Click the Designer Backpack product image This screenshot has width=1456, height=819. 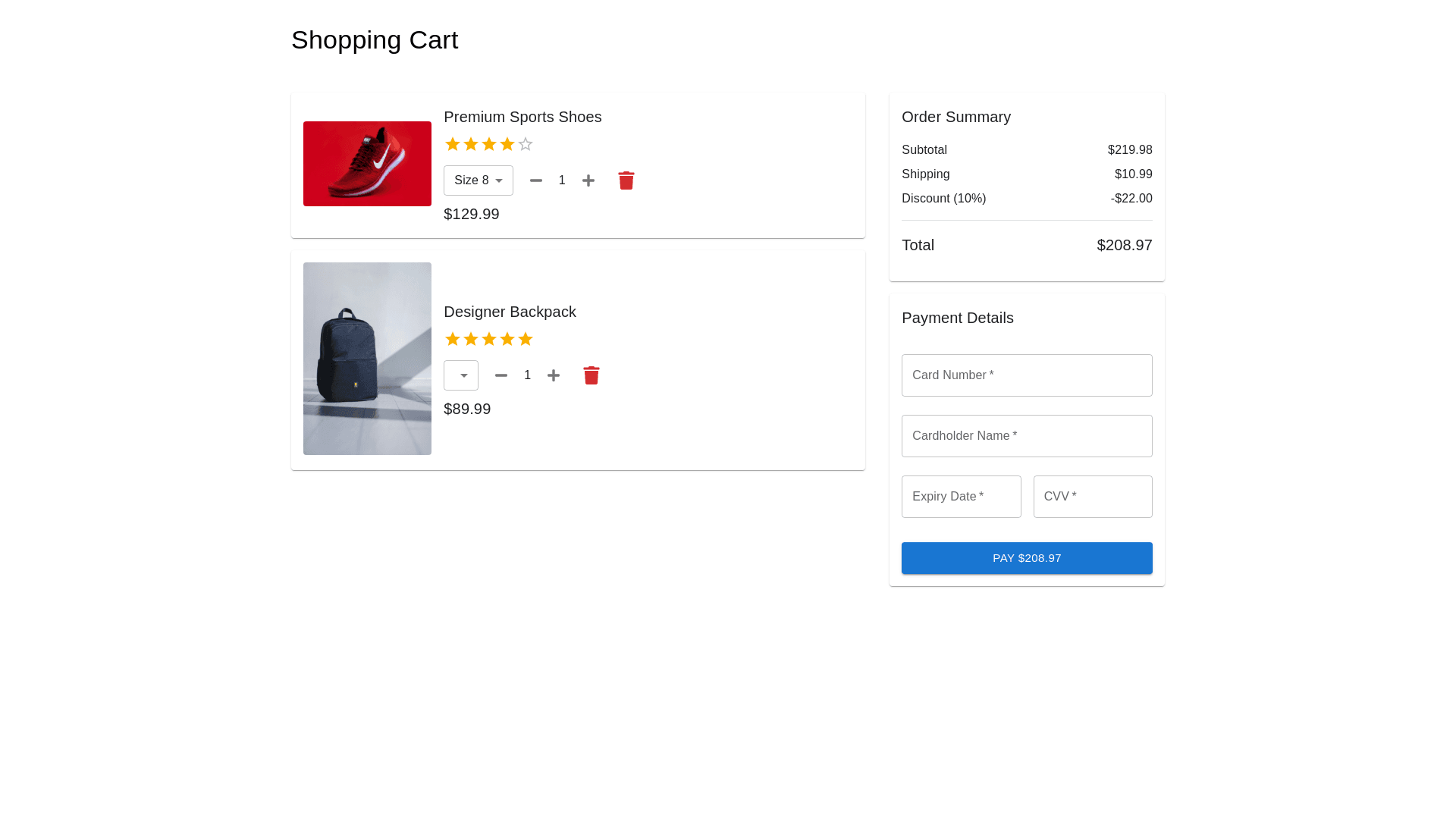pos(367,359)
